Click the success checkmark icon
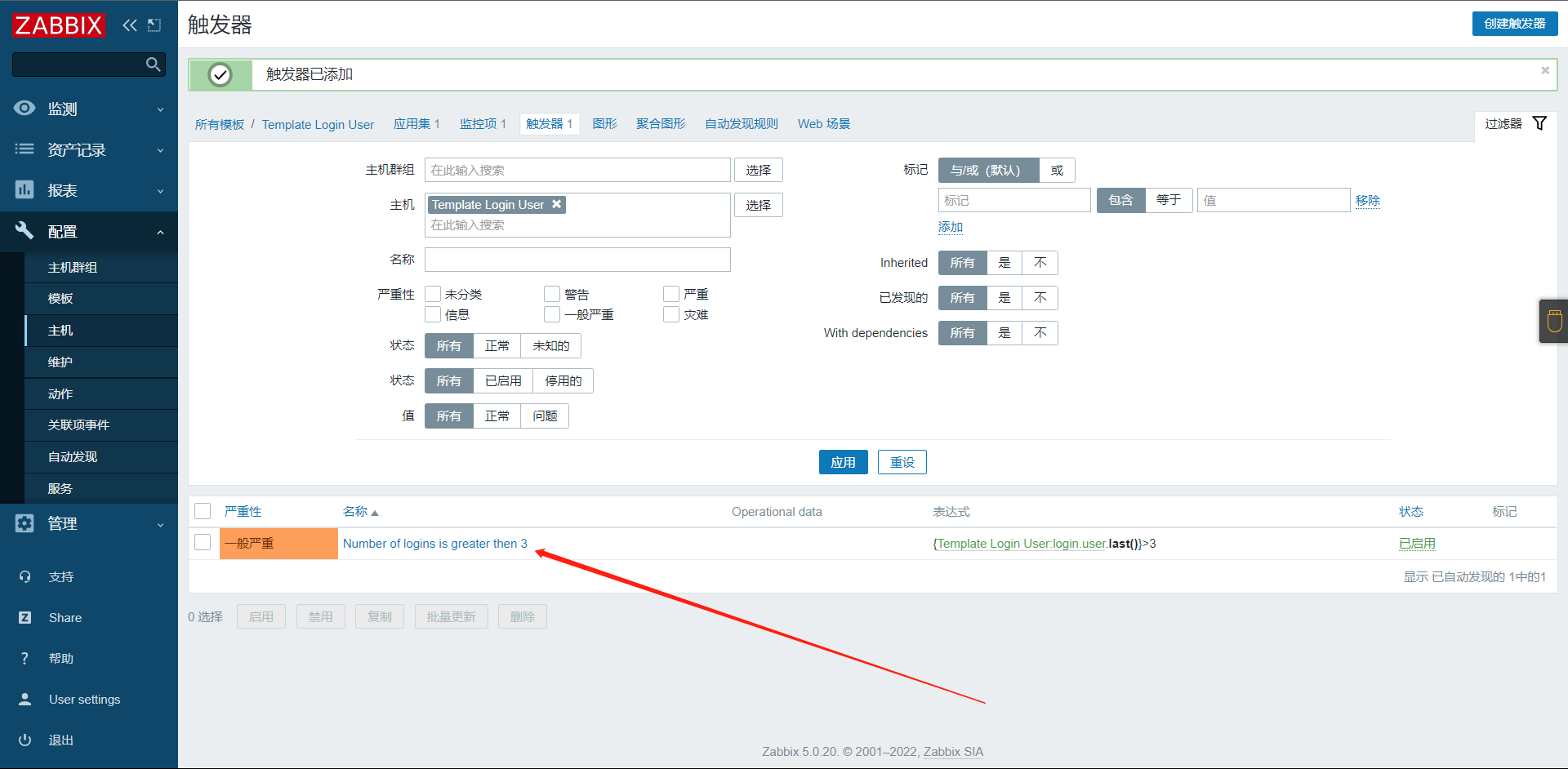1568x769 pixels. point(220,74)
